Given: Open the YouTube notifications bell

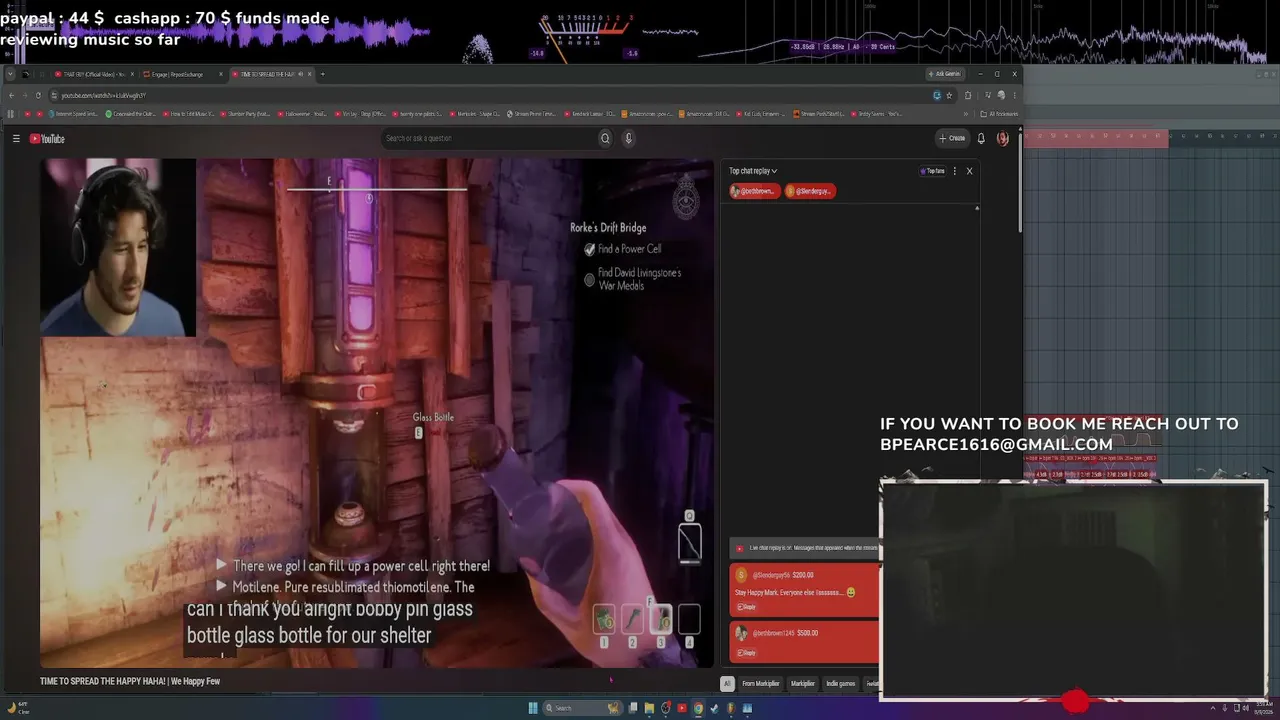Looking at the screenshot, I should (981, 138).
